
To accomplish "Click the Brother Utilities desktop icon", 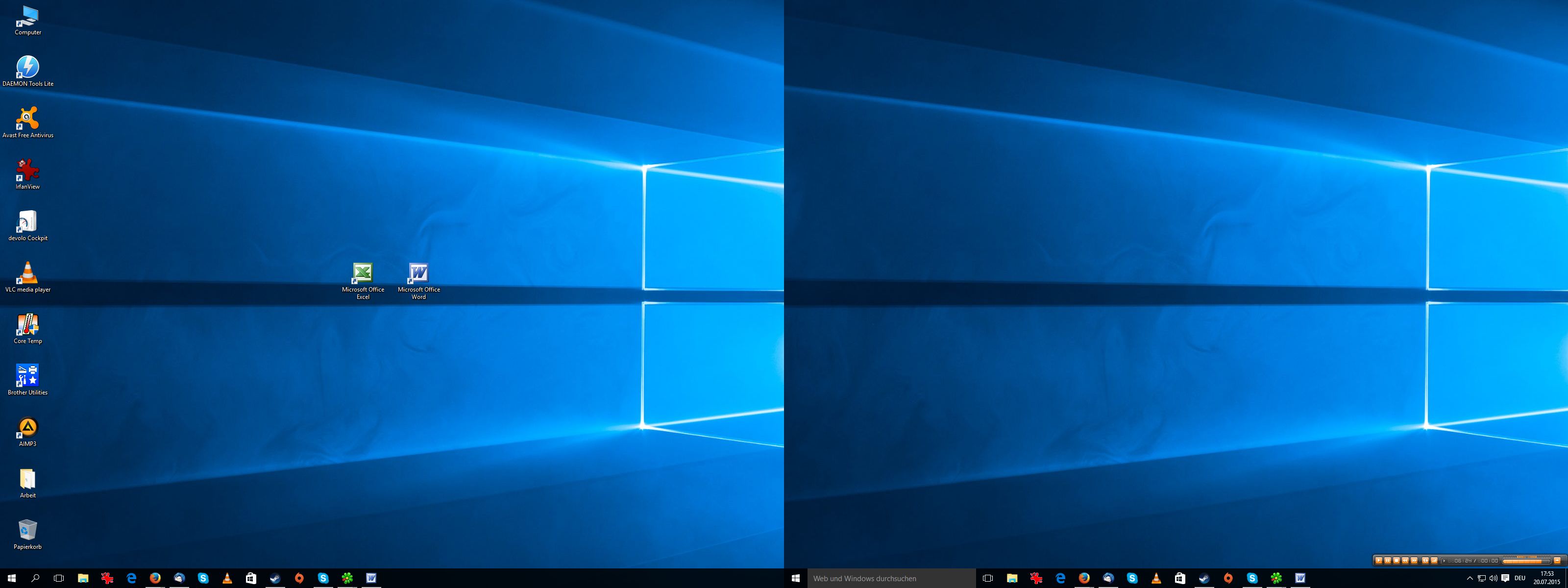I will click(27, 376).
